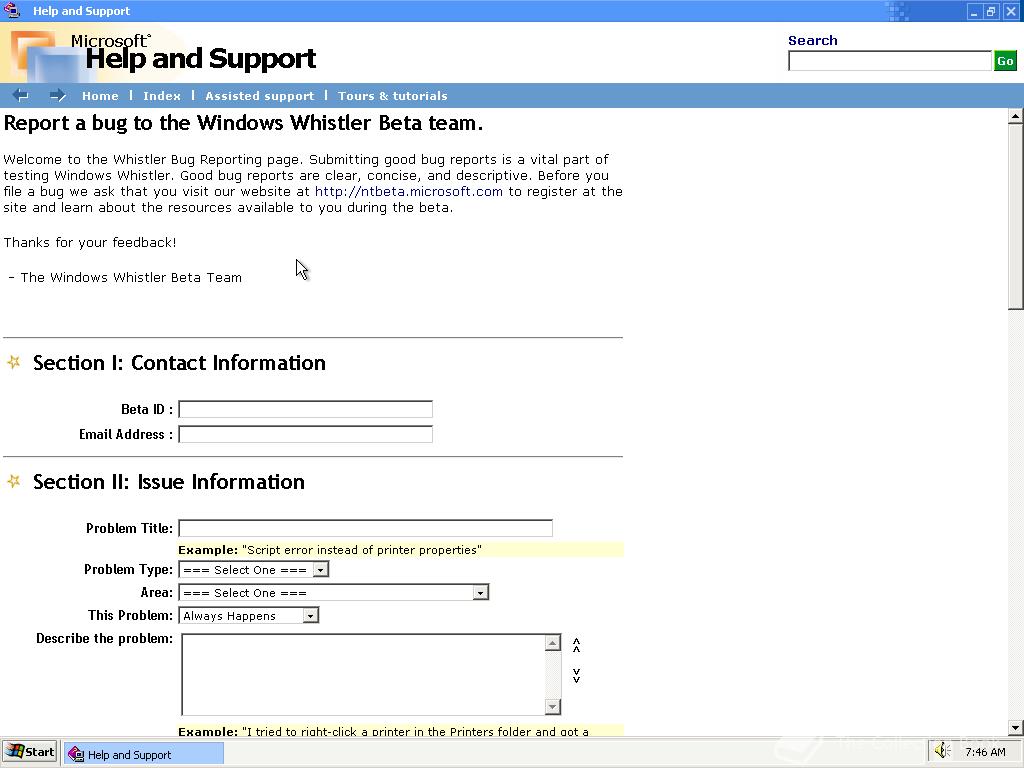Open the Index page
The height and width of the screenshot is (768, 1024).
click(162, 96)
